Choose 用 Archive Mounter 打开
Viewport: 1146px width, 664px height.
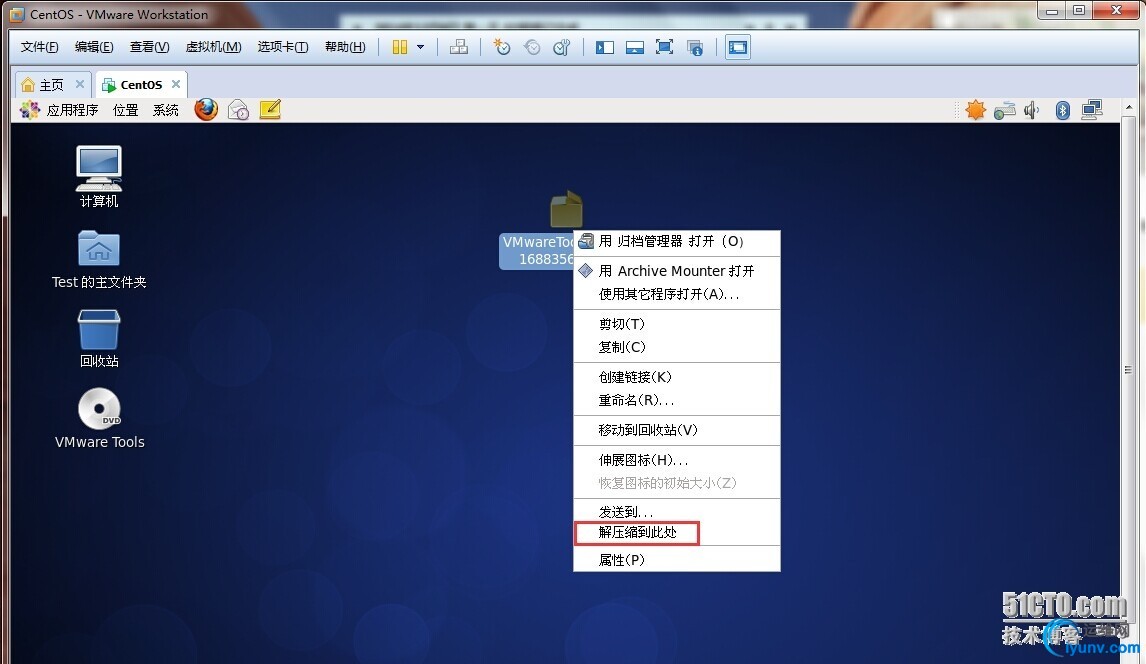click(677, 271)
